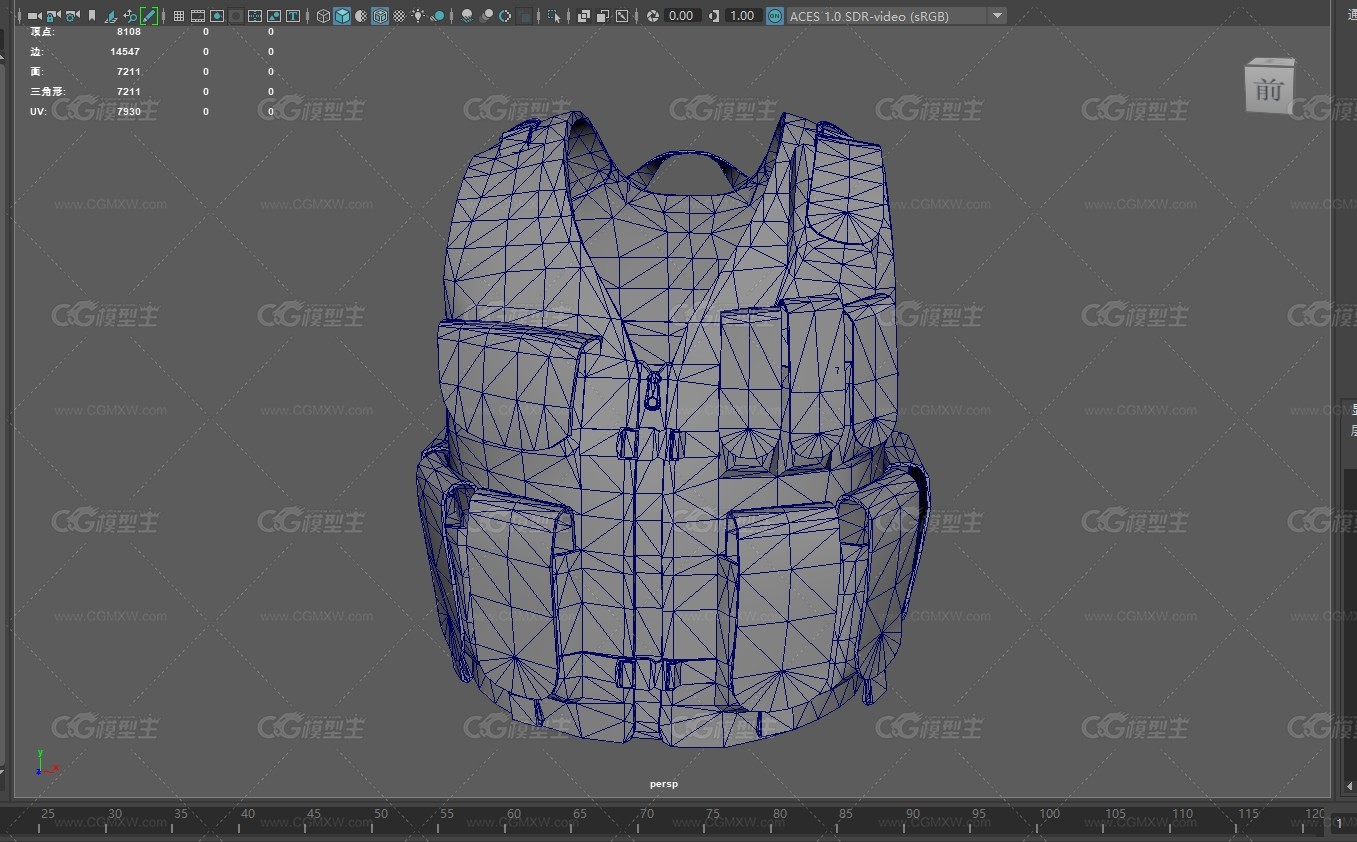Edit the gamma value 1.00 field
The image size is (1357, 842).
pyautogui.click(x=742, y=16)
